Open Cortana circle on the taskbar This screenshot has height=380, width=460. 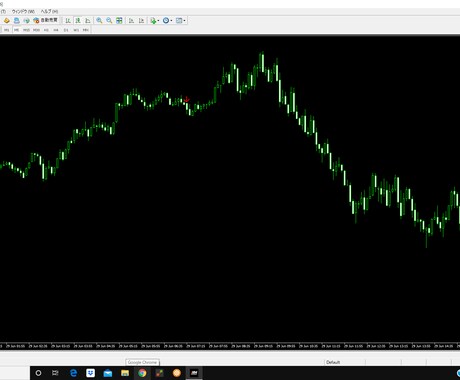(38, 373)
